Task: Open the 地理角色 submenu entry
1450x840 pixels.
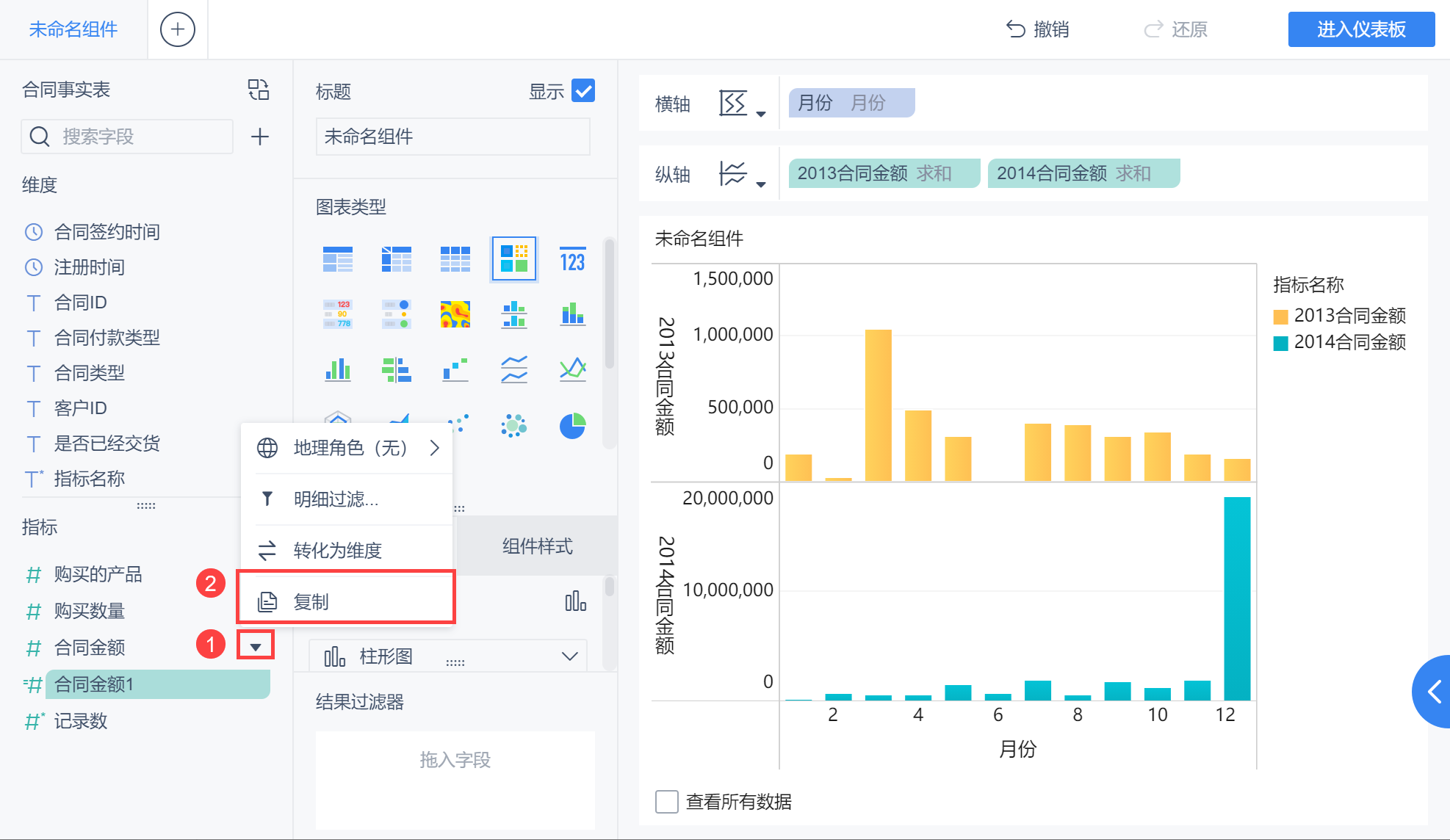Action: click(x=349, y=448)
